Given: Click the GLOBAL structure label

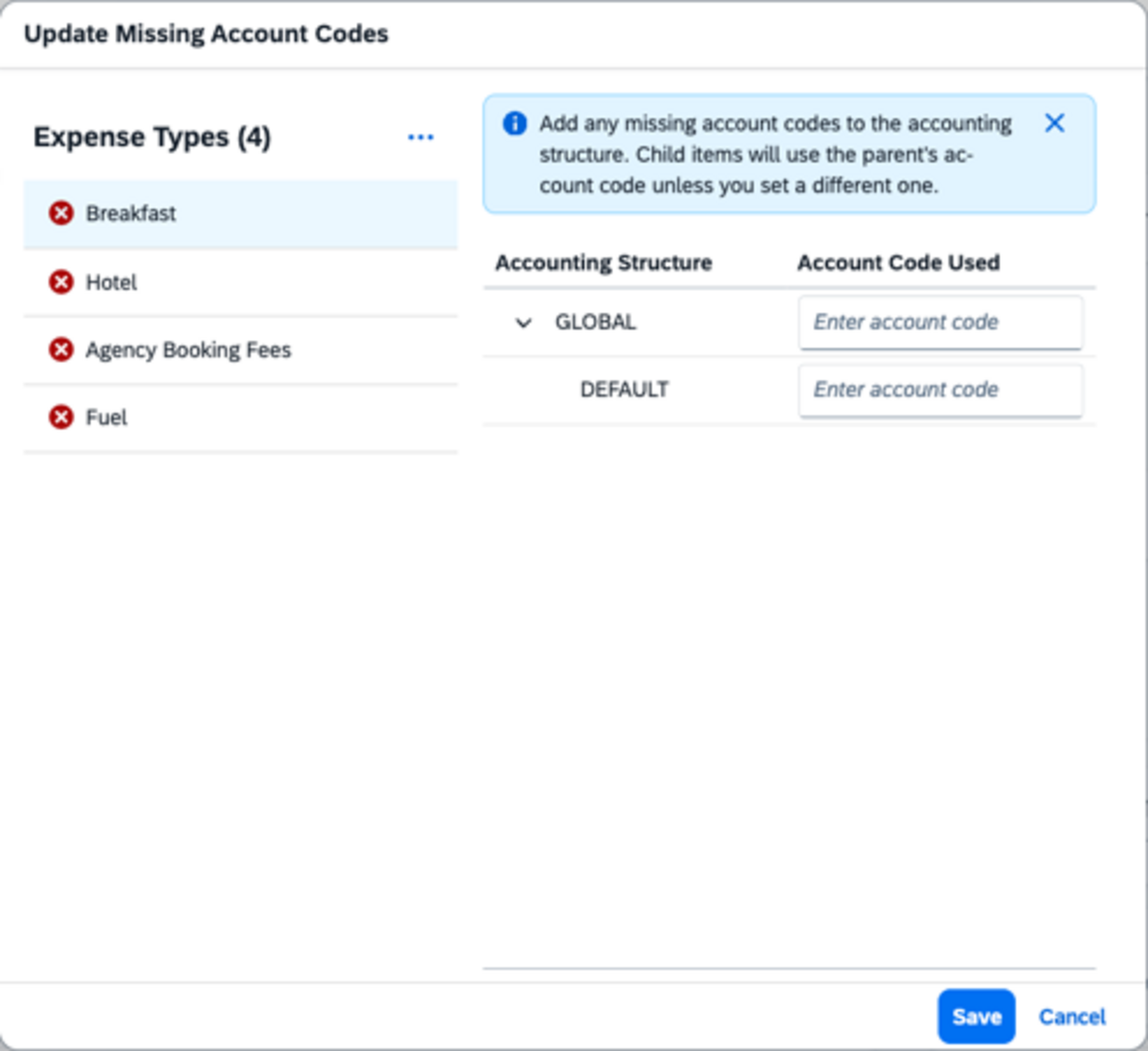Looking at the screenshot, I should pos(596,322).
